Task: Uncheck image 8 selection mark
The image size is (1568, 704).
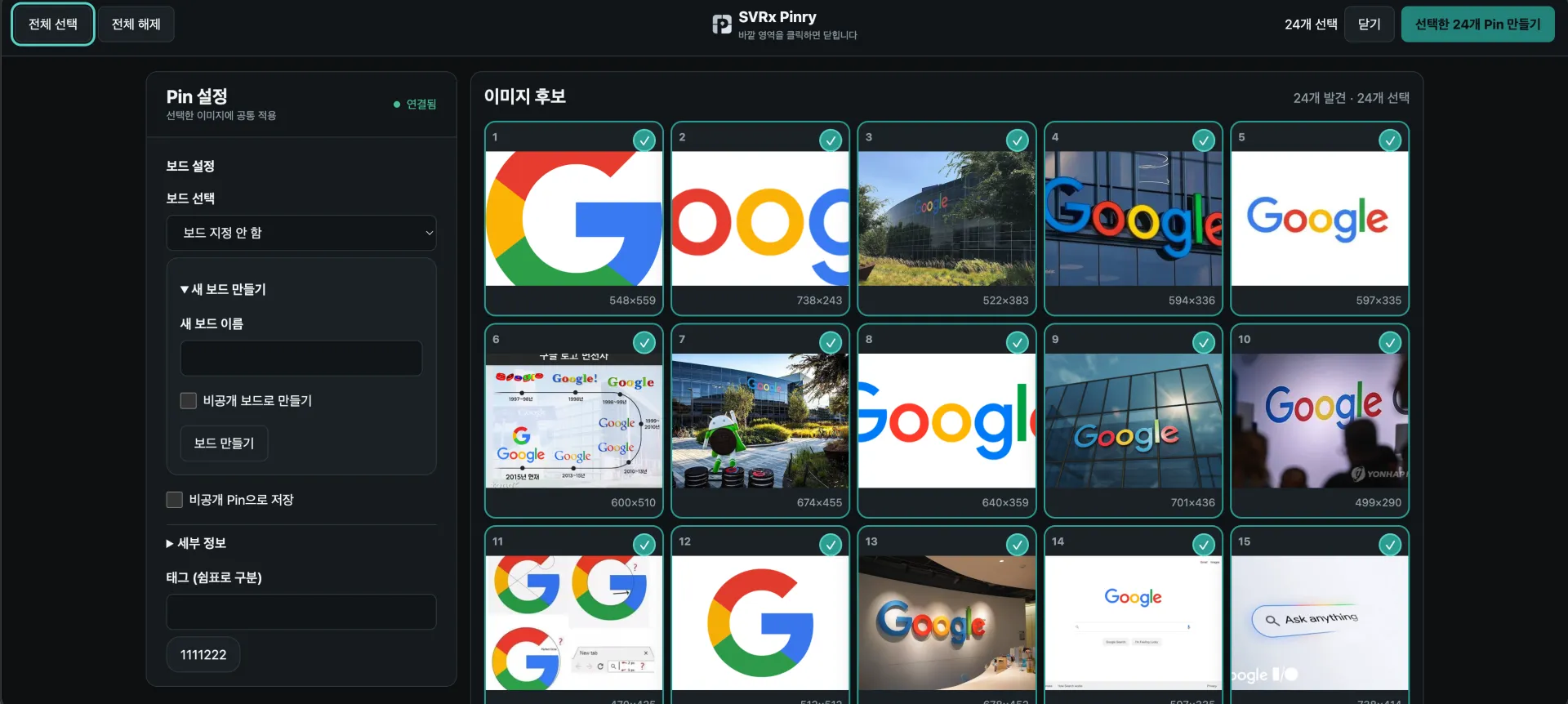Action: pyautogui.click(x=1017, y=343)
